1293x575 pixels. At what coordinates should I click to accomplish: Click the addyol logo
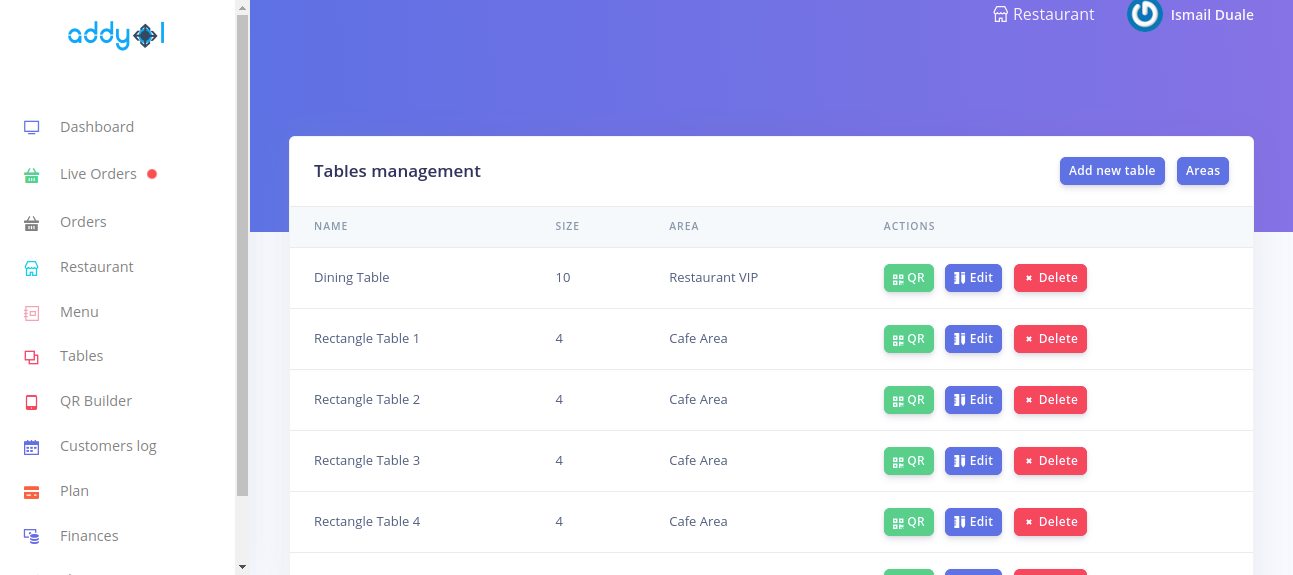(x=116, y=36)
